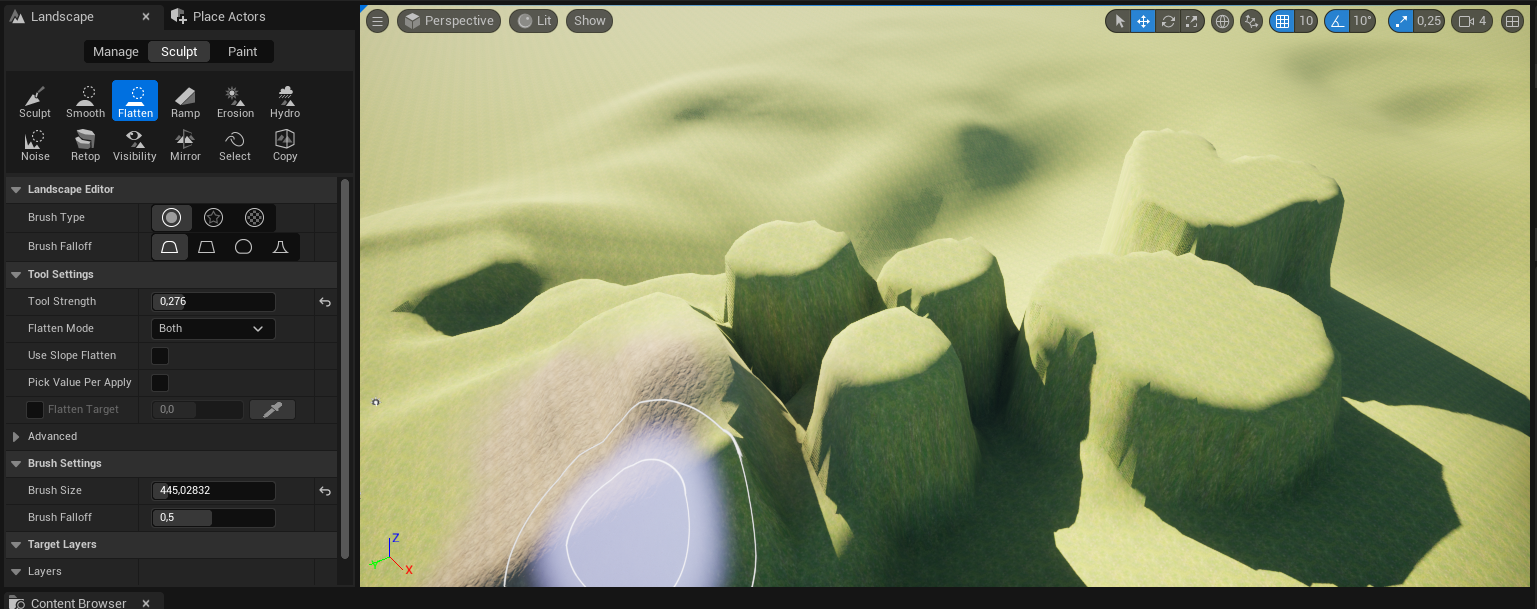Select the Smooth landscape tool

[x=85, y=101]
